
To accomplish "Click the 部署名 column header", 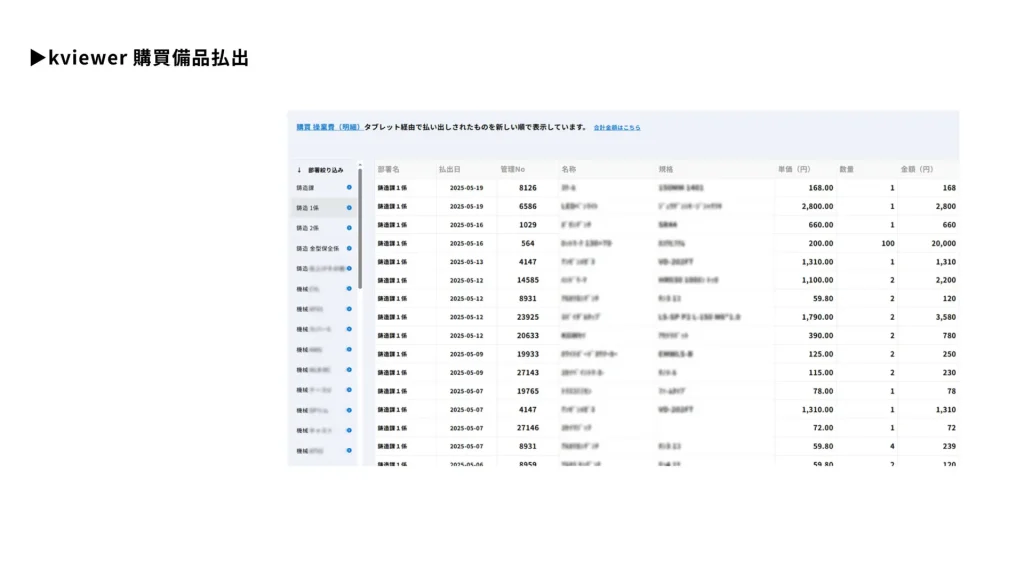I will 388,169.
